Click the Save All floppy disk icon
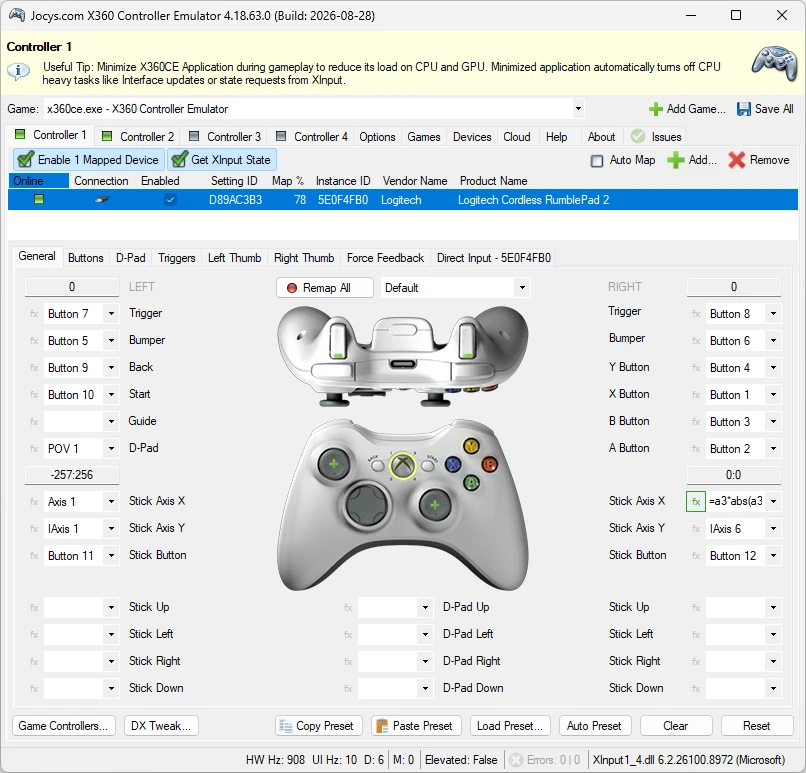Image resolution: width=806 pixels, height=773 pixels. [x=743, y=109]
